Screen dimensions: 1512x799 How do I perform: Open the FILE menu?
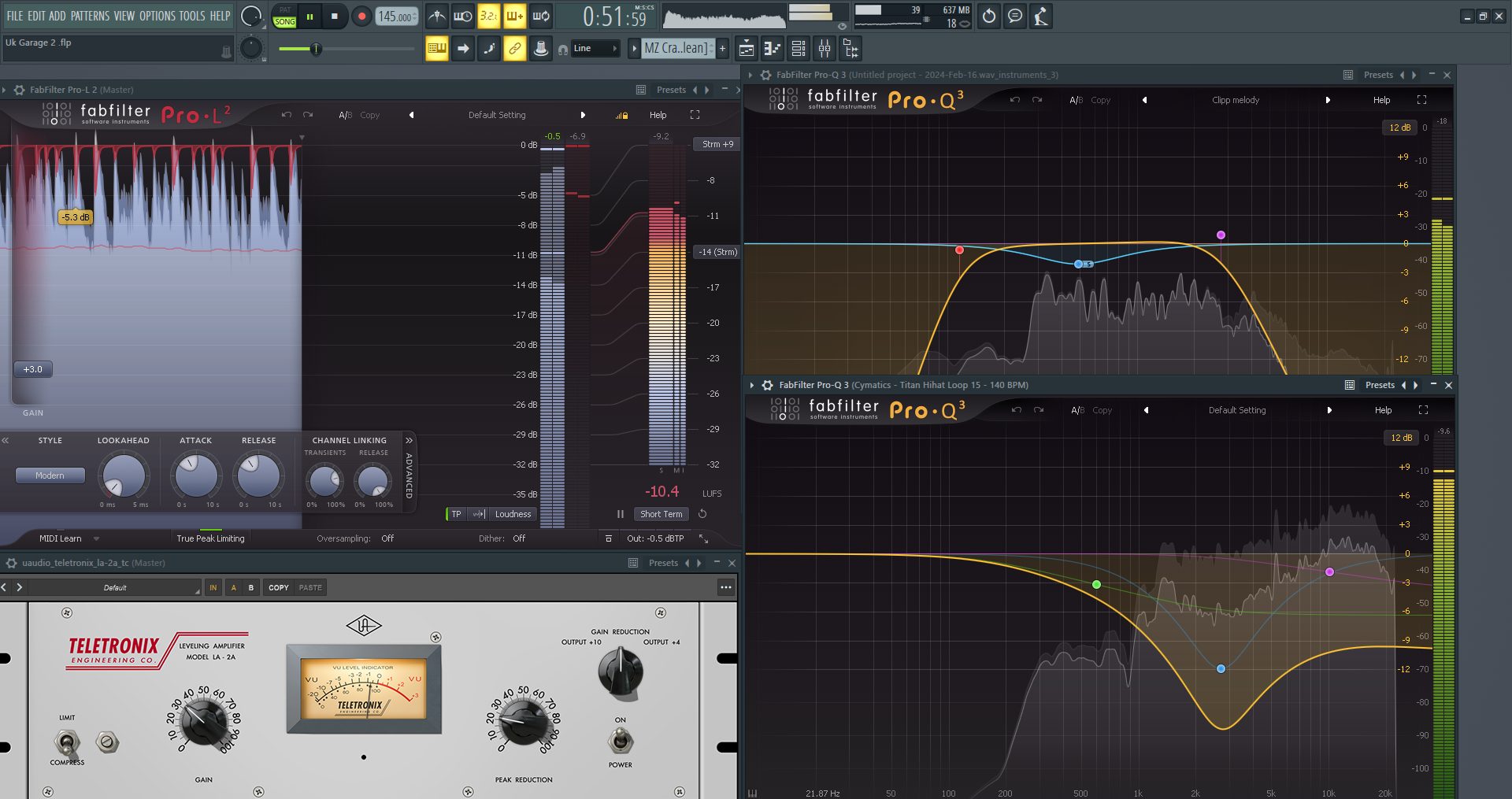click(15, 16)
